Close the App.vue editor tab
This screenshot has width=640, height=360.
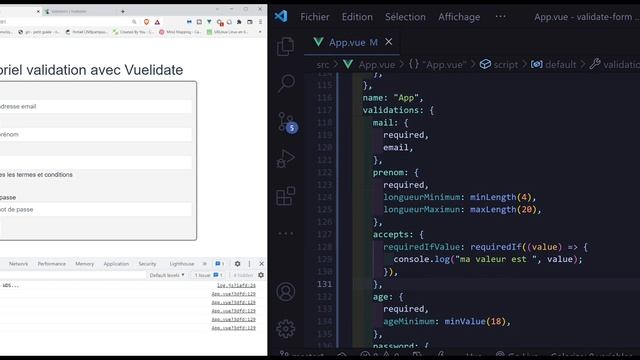[389, 42]
